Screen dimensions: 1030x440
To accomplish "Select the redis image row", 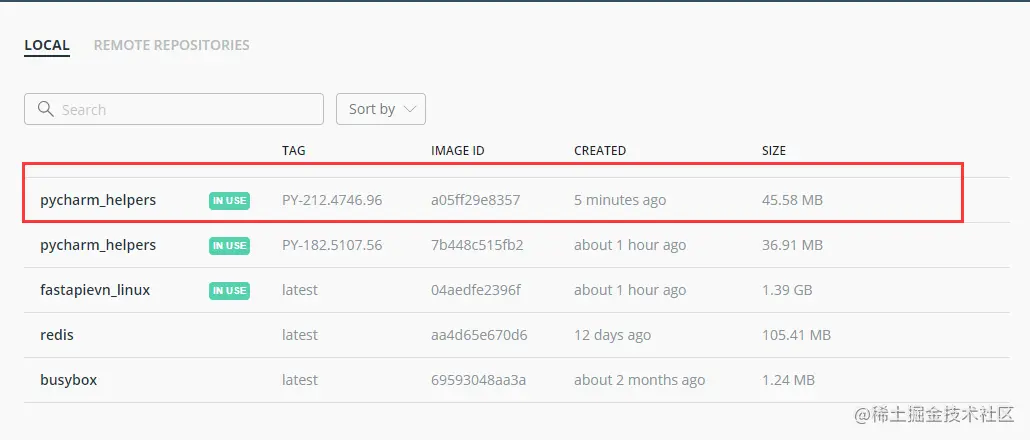I will pyautogui.click(x=516, y=335).
